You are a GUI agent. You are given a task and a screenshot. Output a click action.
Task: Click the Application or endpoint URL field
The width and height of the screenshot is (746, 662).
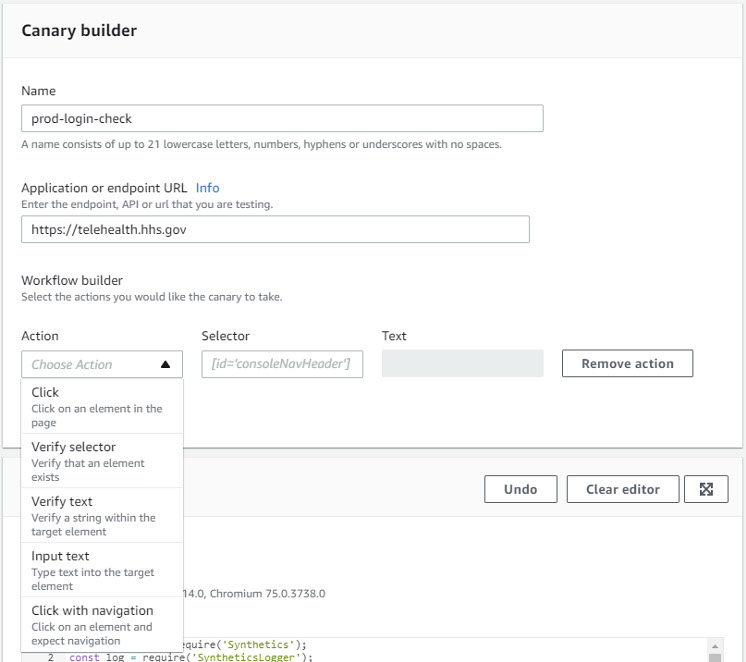(274, 229)
